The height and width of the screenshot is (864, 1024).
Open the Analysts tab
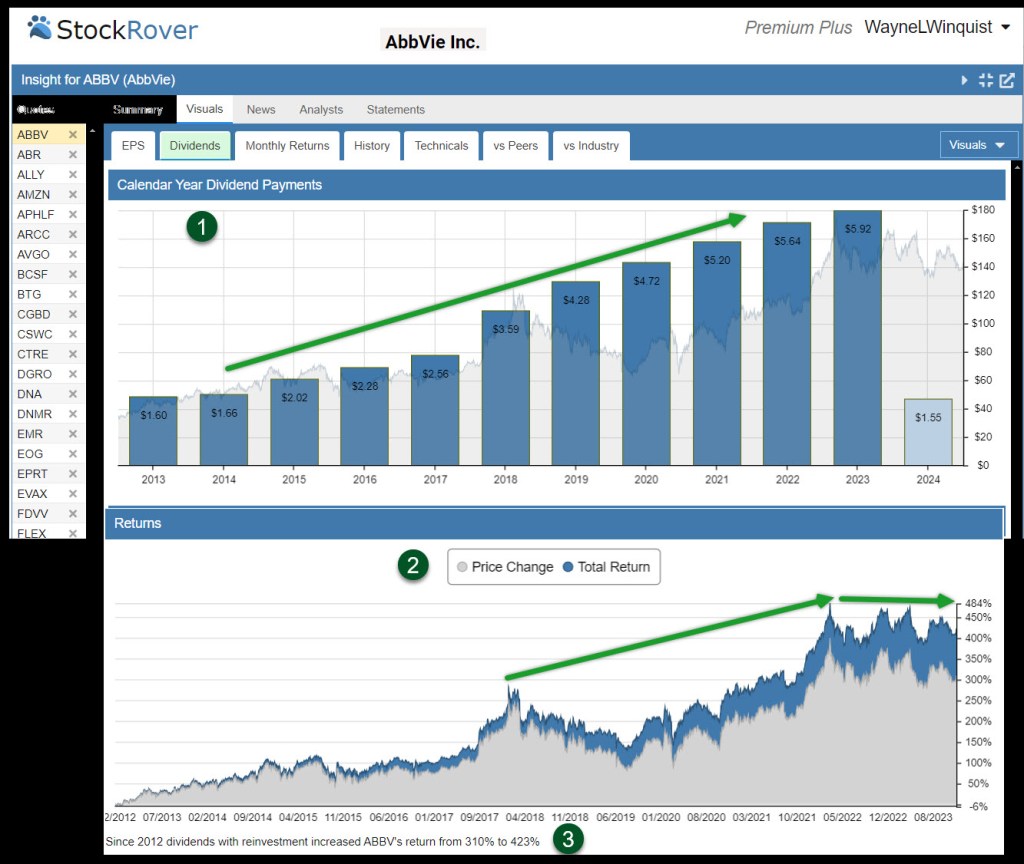click(321, 110)
